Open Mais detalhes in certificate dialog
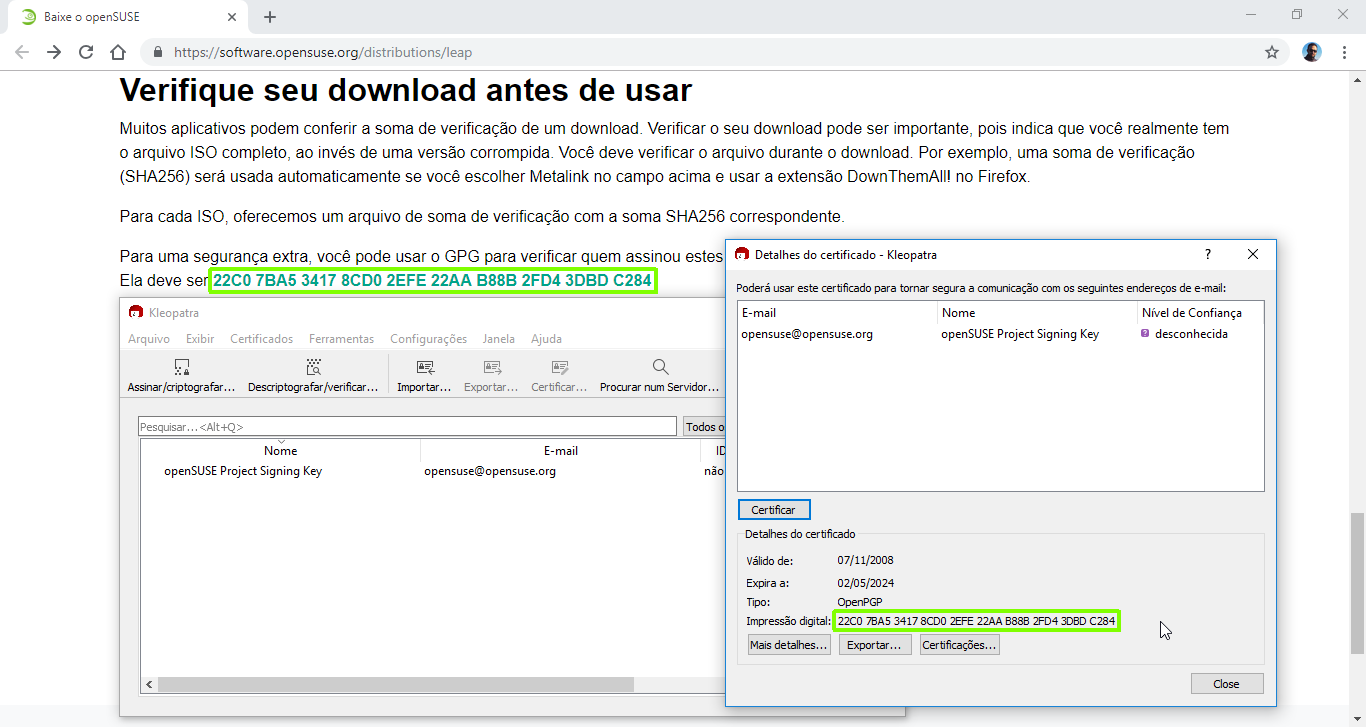Image resolution: width=1366 pixels, height=727 pixels. [790, 646]
